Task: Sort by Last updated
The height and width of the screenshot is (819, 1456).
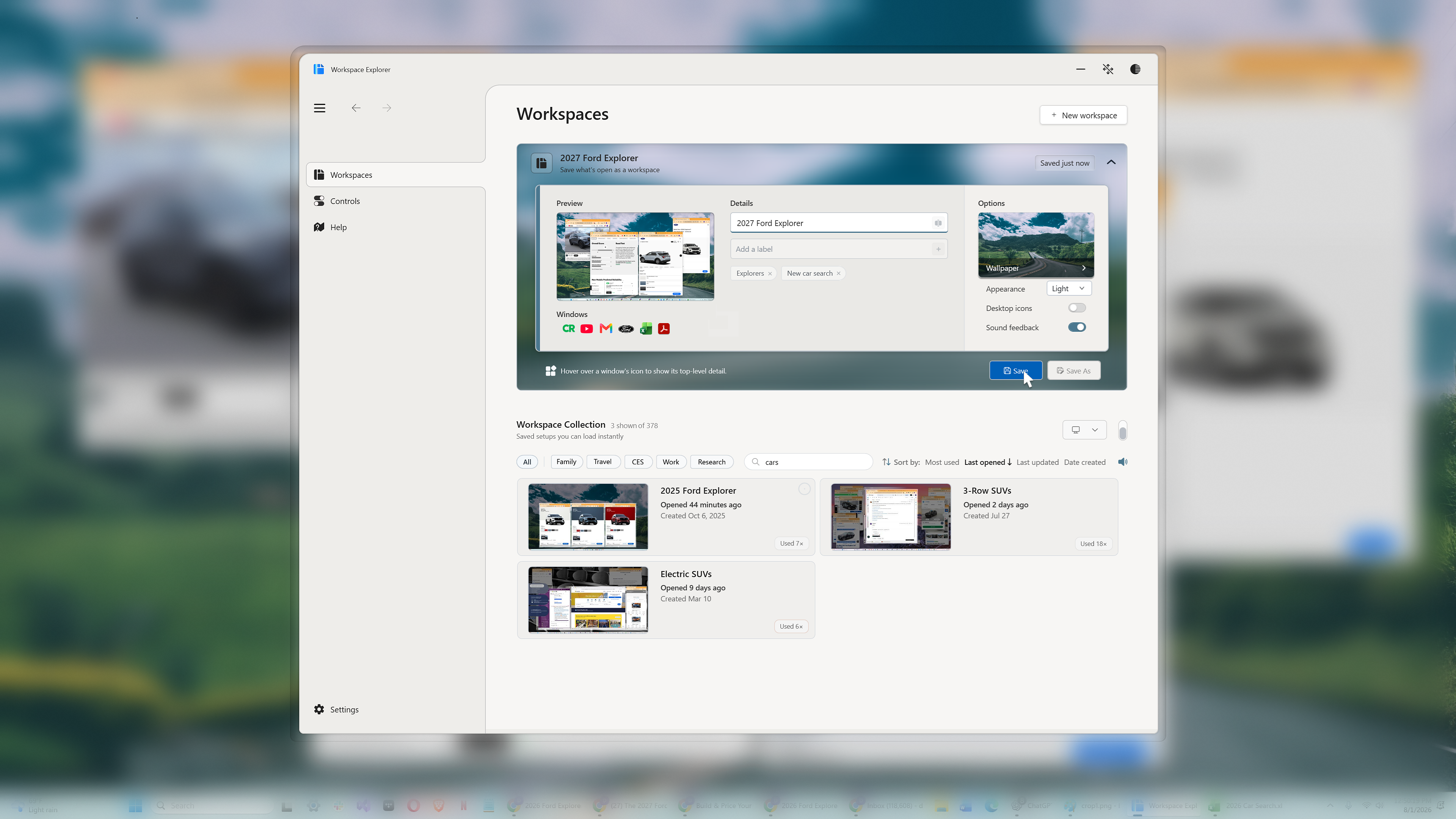Action: coord(1038,462)
